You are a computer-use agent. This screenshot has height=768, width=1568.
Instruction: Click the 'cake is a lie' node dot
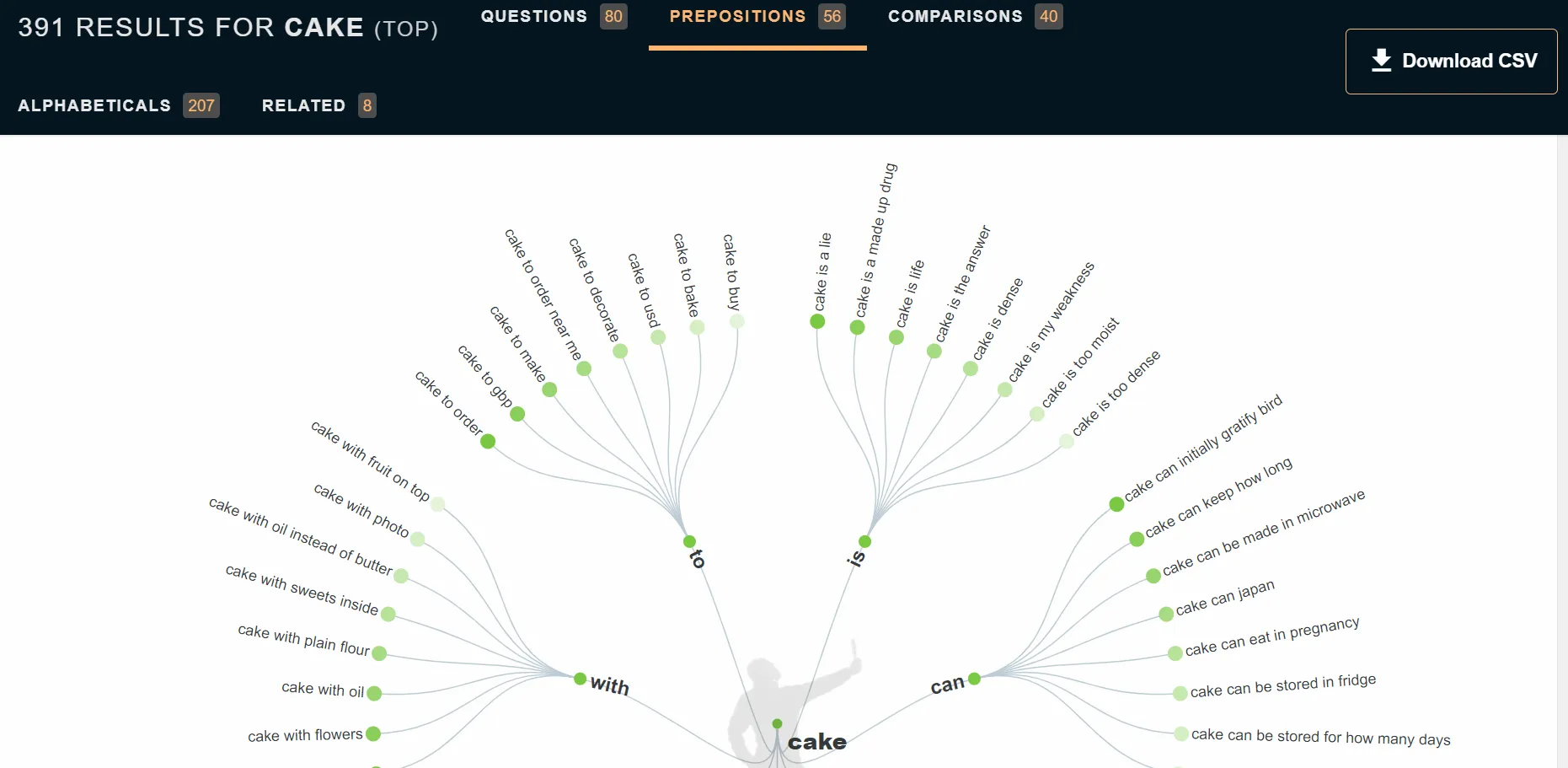(817, 321)
